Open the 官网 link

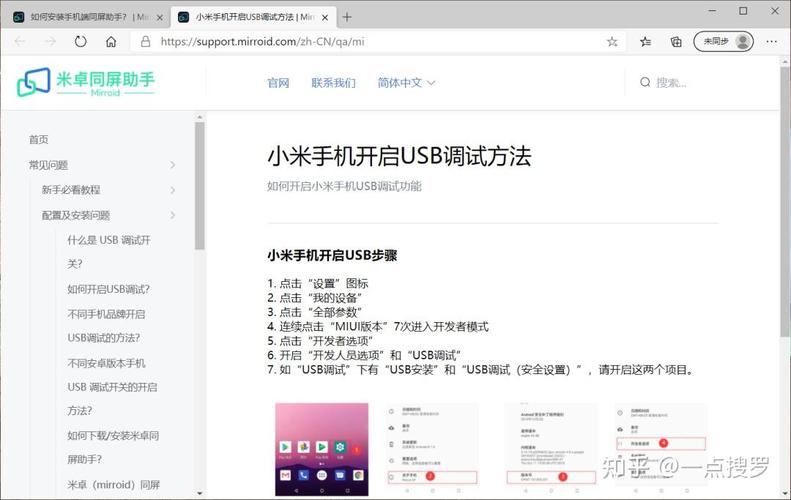point(278,82)
